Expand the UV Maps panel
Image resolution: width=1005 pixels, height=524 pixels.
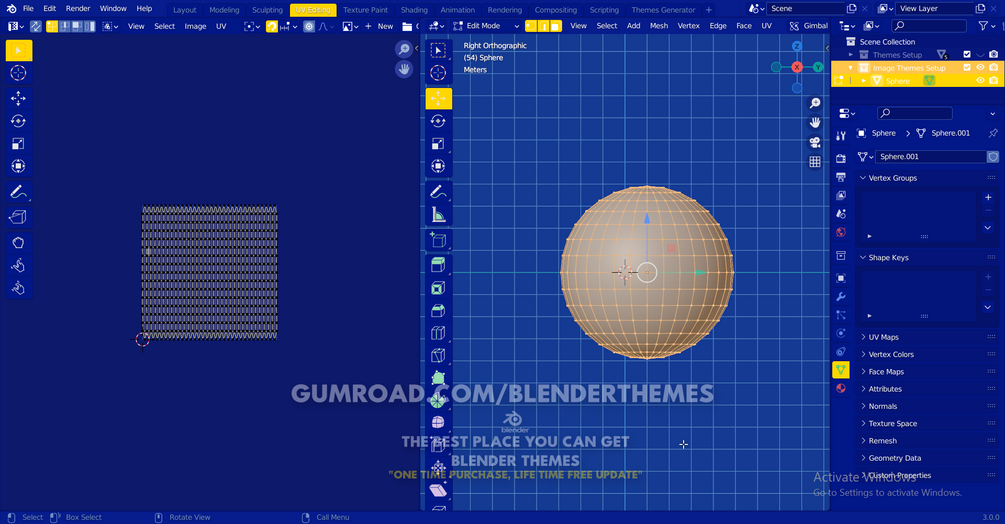tap(863, 337)
